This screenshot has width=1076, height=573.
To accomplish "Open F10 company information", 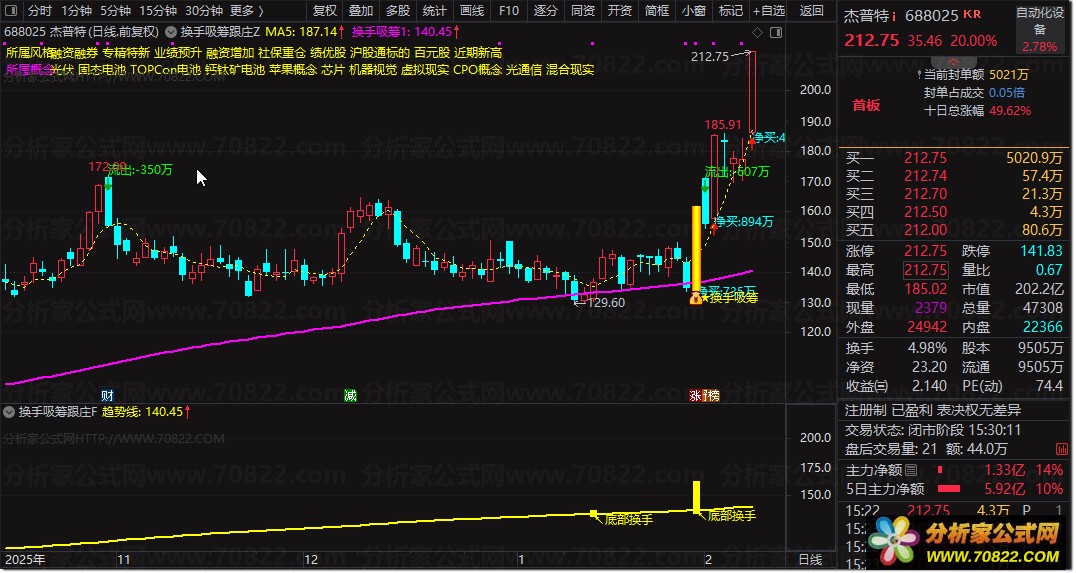I will [x=509, y=10].
